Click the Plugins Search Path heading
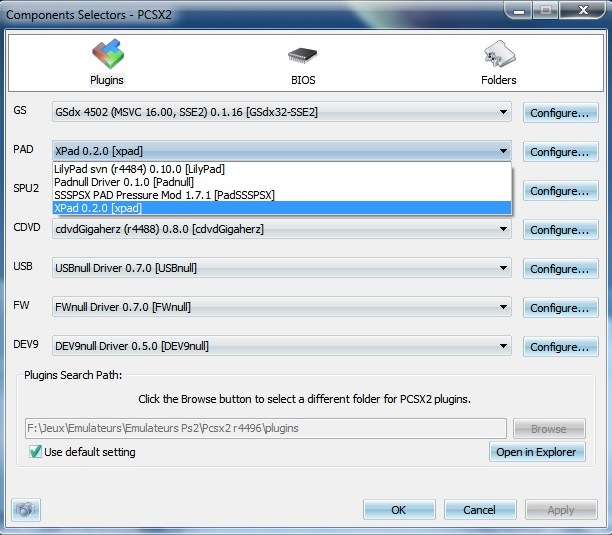612x535 pixels. [x=73, y=375]
